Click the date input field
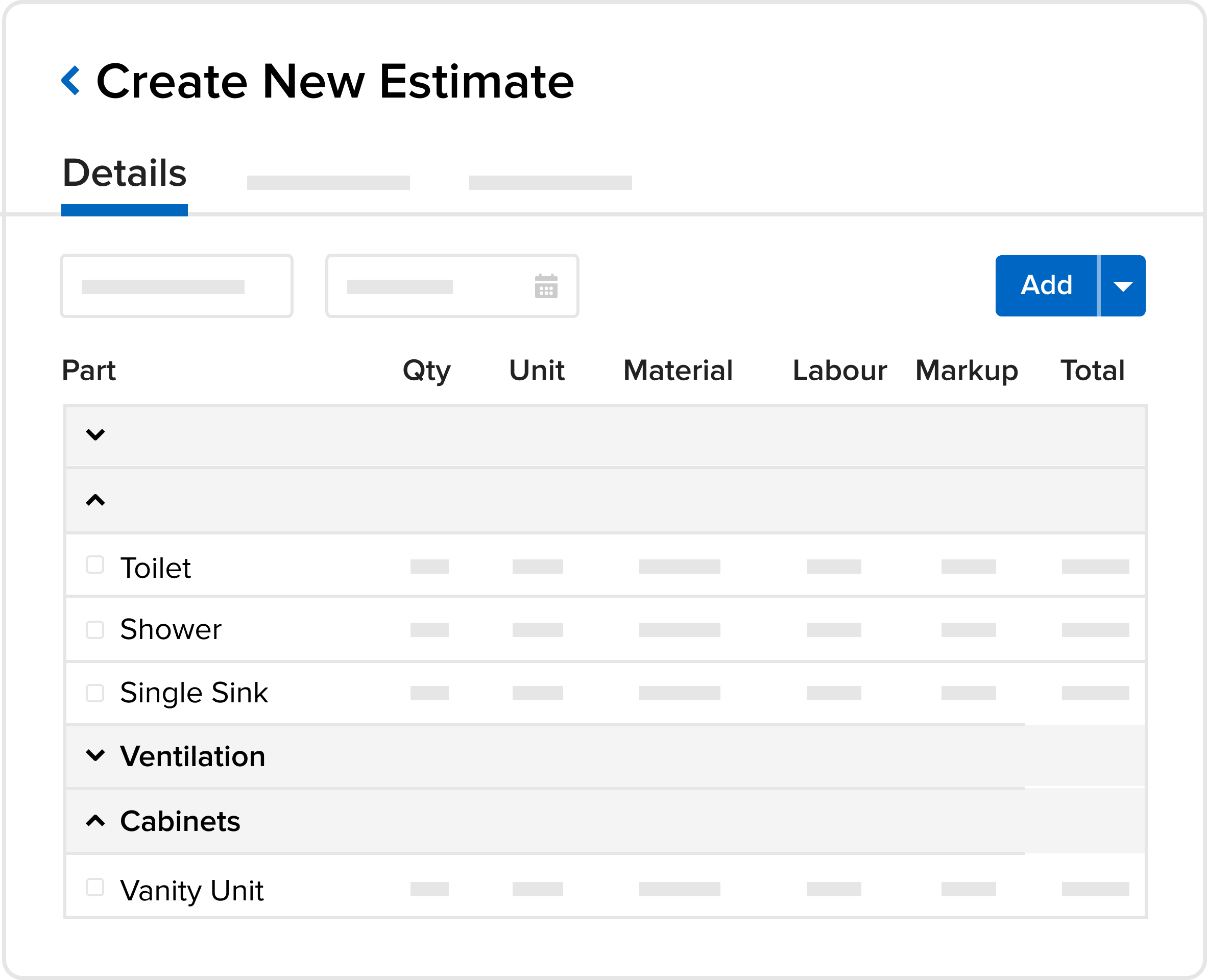This screenshot has height=980, width=1207. (x=429, y=286)
